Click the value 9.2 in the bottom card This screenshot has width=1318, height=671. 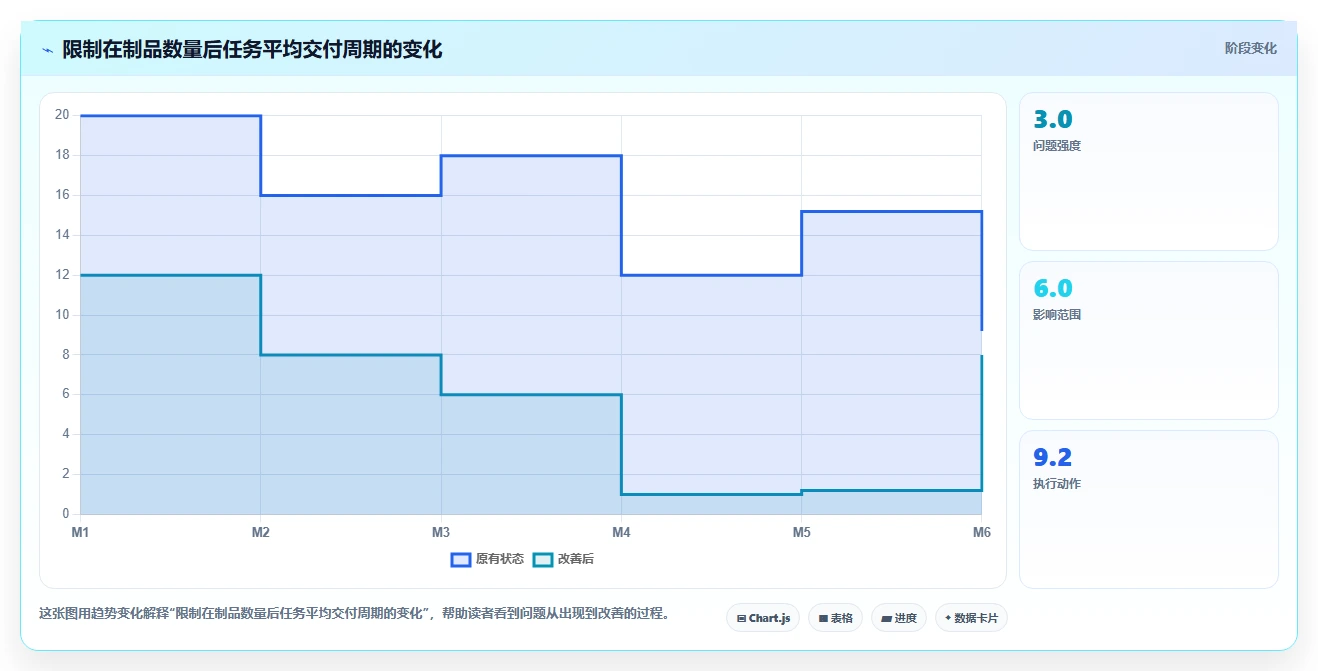pyautogui.click(x=1053, y=458)
